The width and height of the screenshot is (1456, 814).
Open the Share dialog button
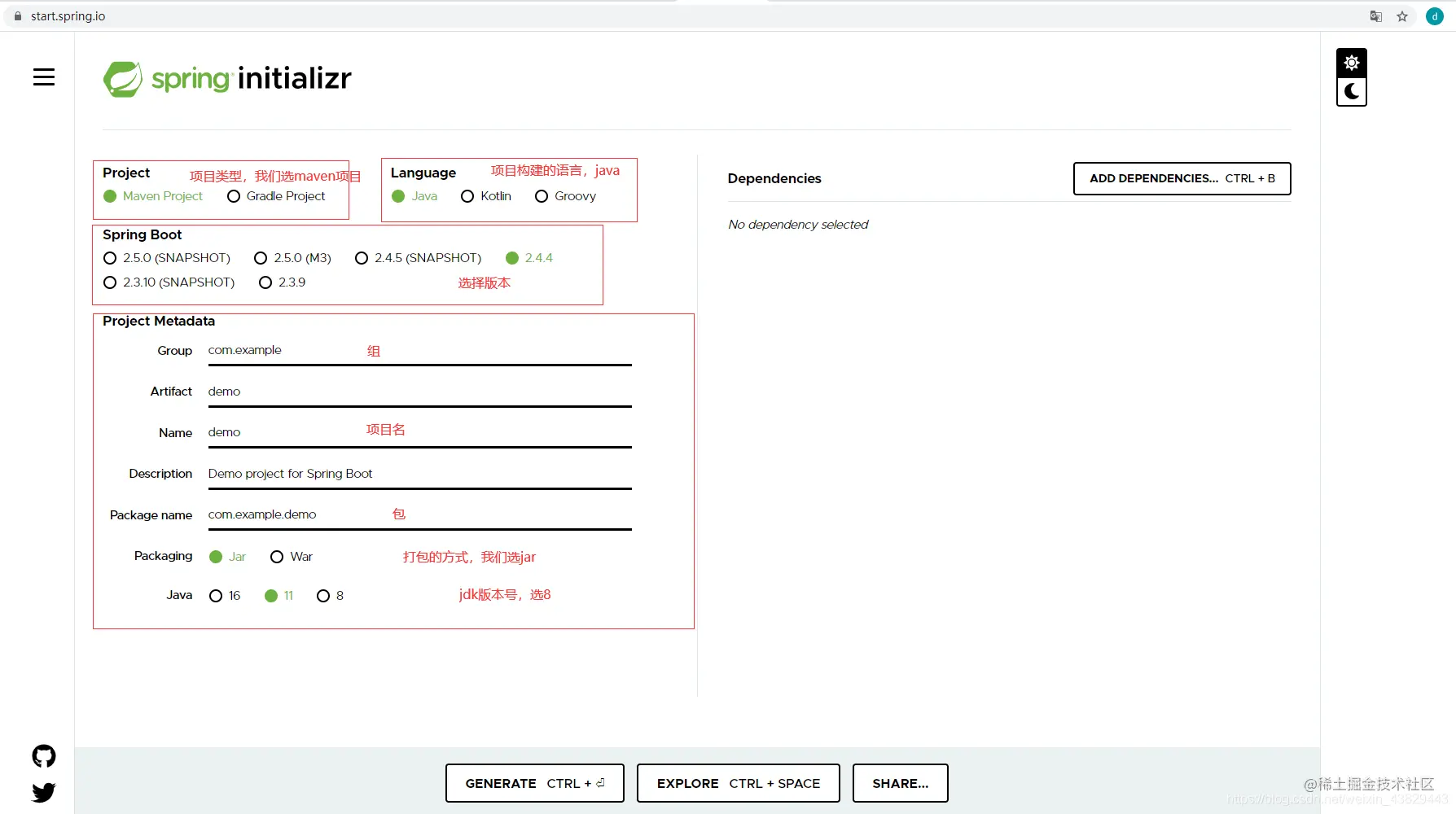tap(901, 783)
